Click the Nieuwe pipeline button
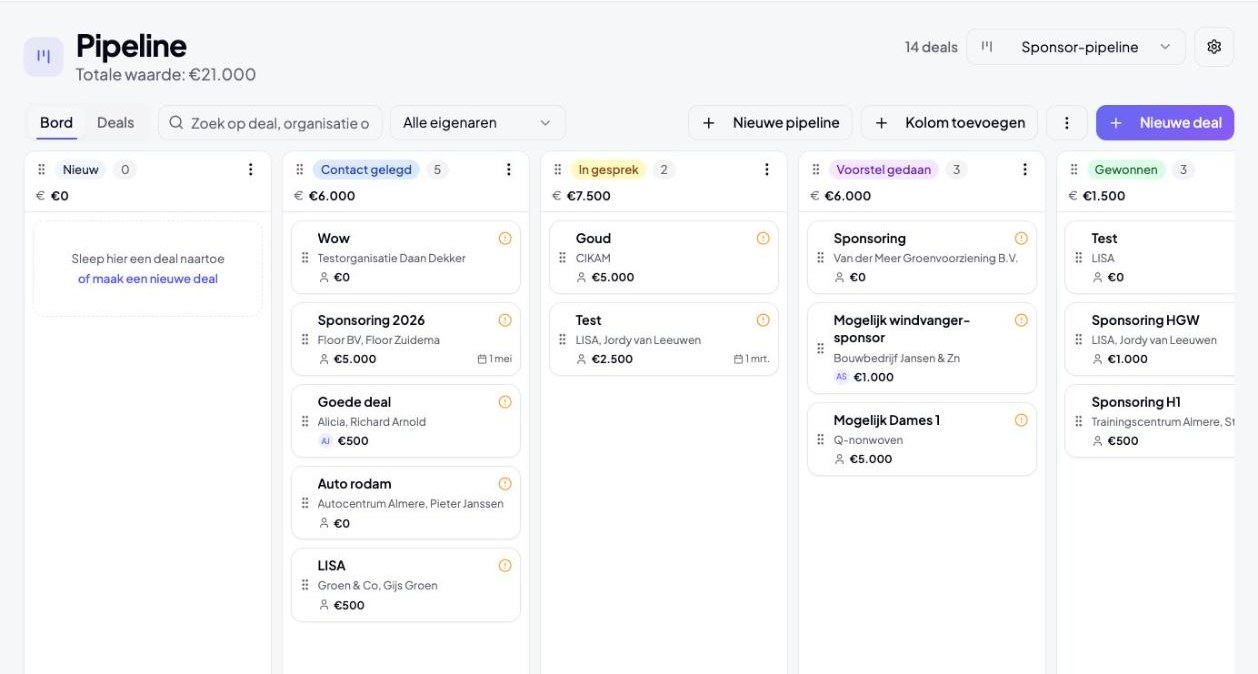Screen dimensions: 1258x674 tap(770, 123)
